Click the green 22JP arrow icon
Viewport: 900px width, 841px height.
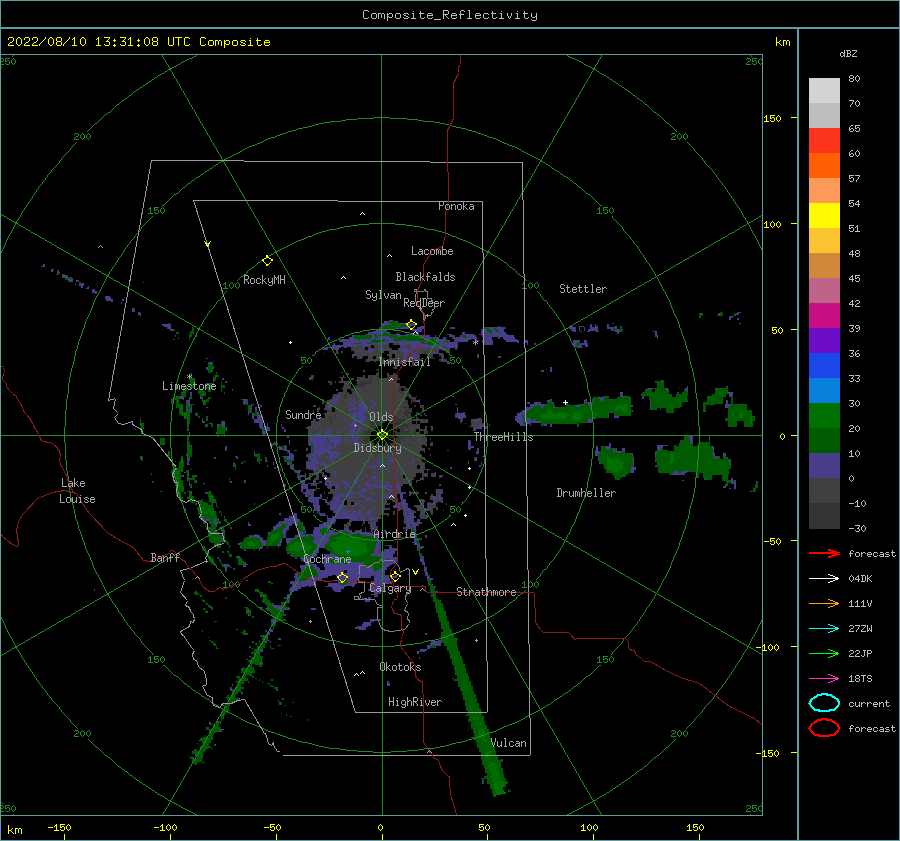pos(824,653)
